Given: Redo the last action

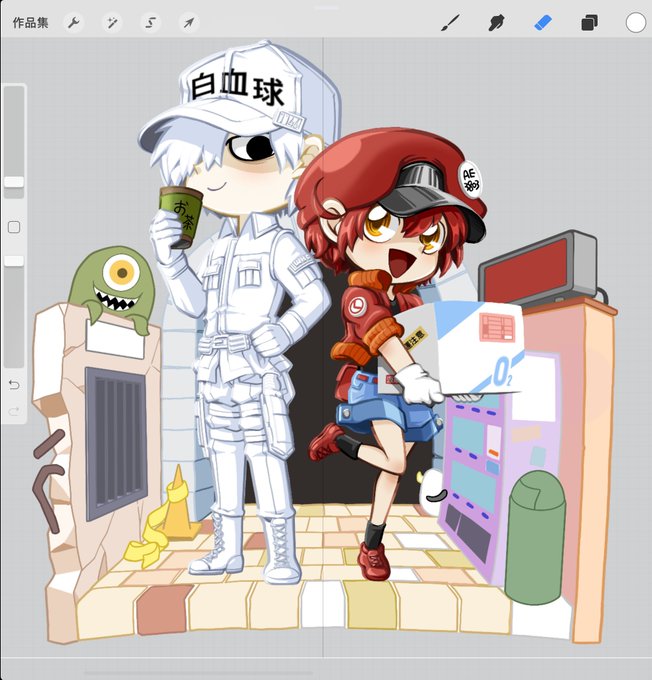Looking at the screenshot, I should click(x=14, y=411).
